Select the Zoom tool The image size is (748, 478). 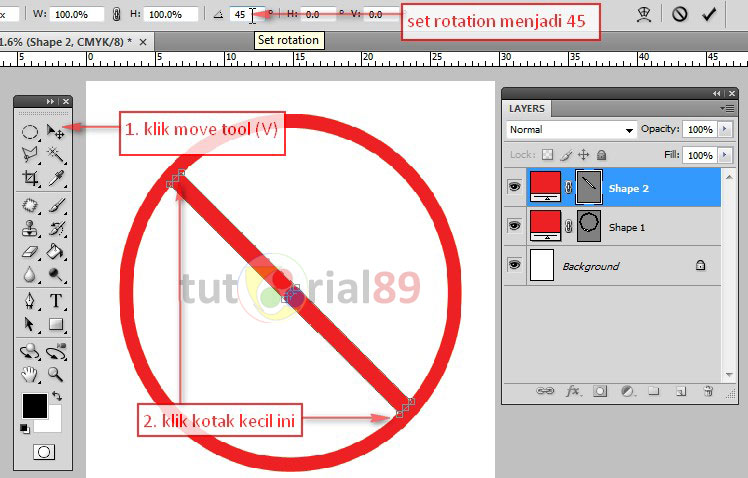[x=55, y=374]
